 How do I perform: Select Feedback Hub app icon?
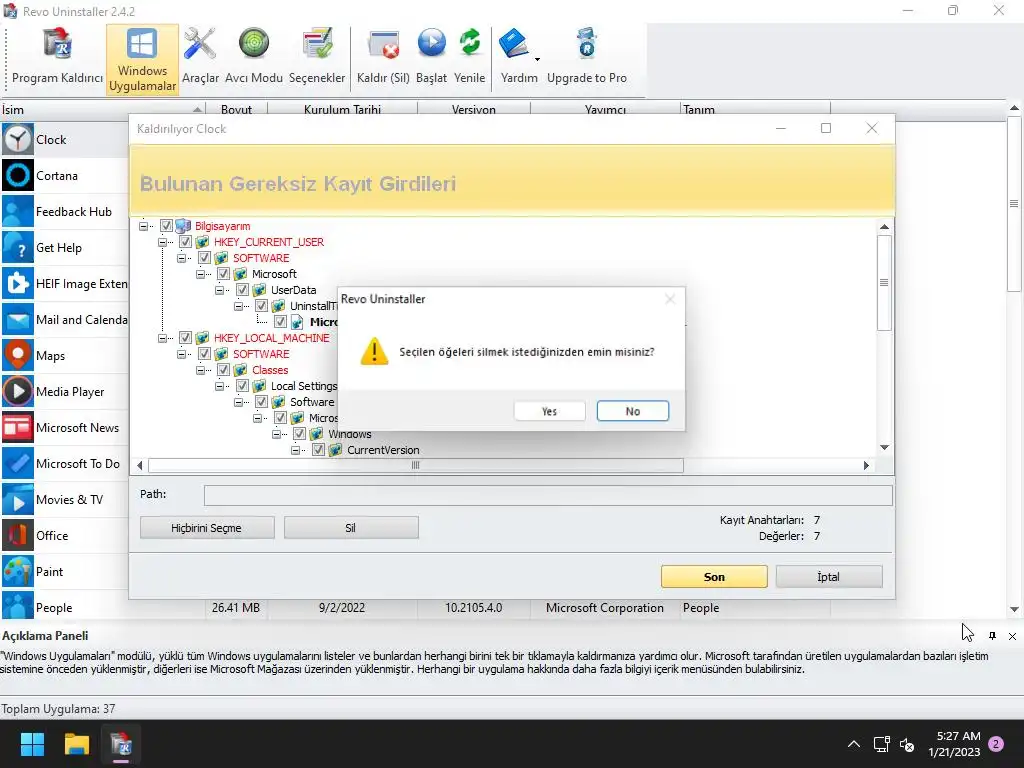(x=18, y=212)
